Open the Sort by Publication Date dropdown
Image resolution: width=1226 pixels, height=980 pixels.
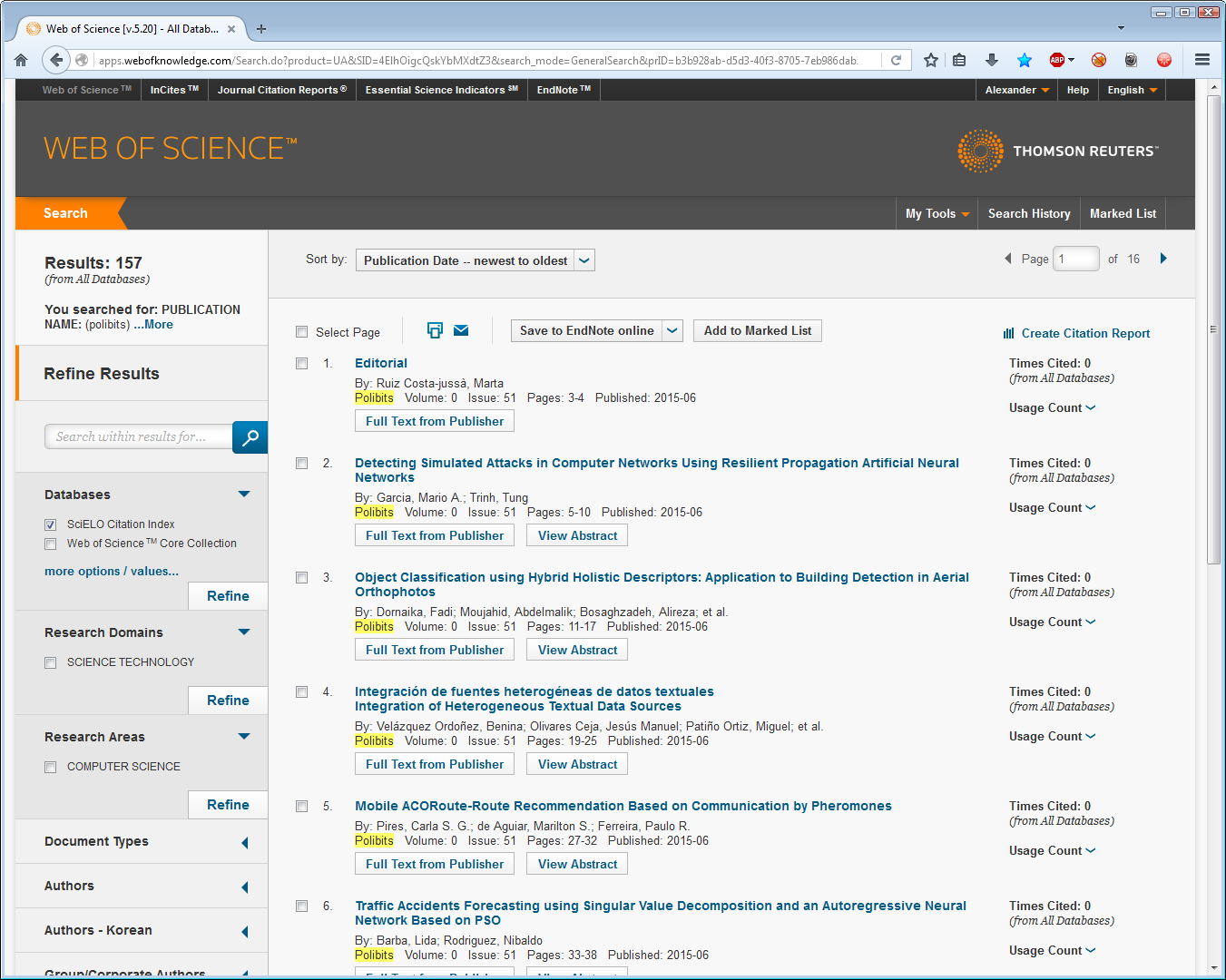[x=476, y=260]
